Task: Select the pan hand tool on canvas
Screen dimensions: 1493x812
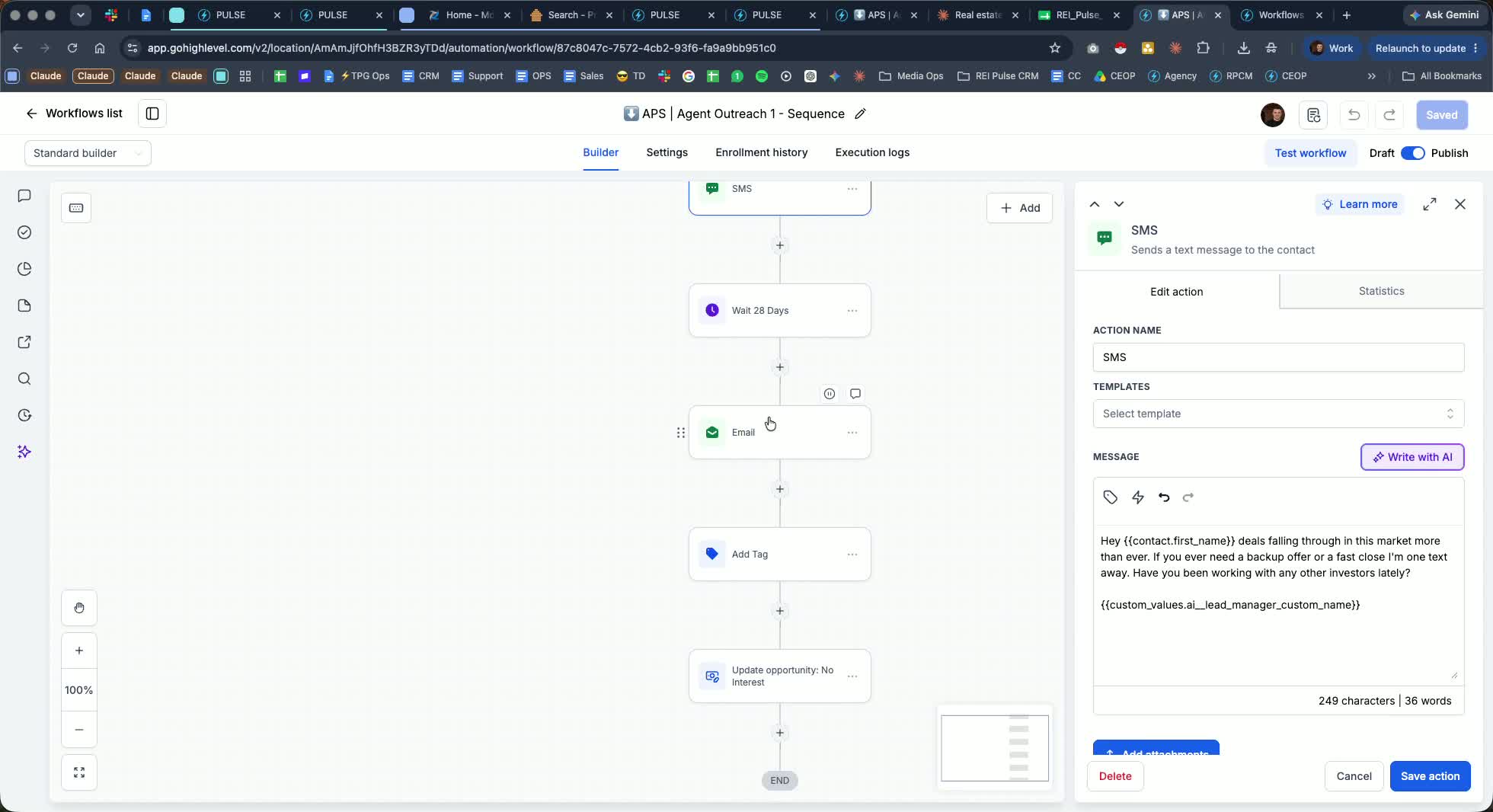Action: point(79,608)
